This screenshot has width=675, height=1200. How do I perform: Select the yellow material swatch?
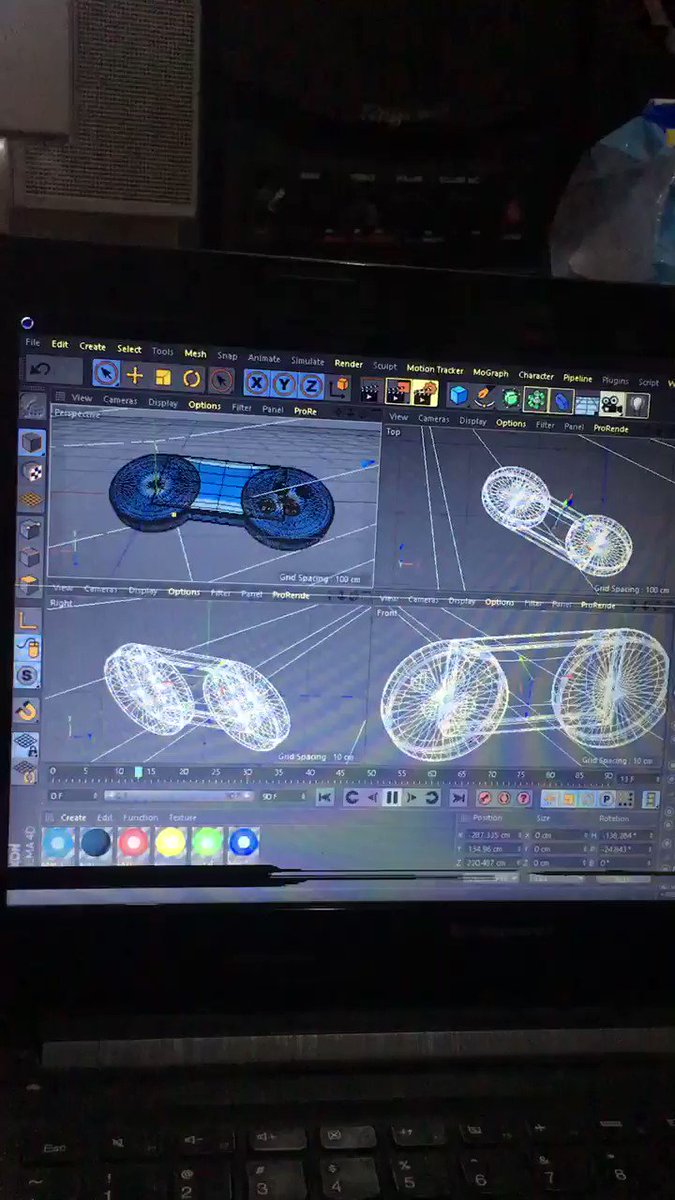coord(170,843)
